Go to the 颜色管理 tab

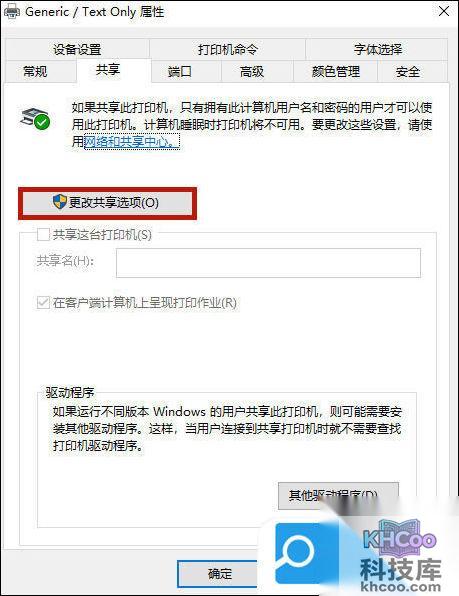[336, 71]
